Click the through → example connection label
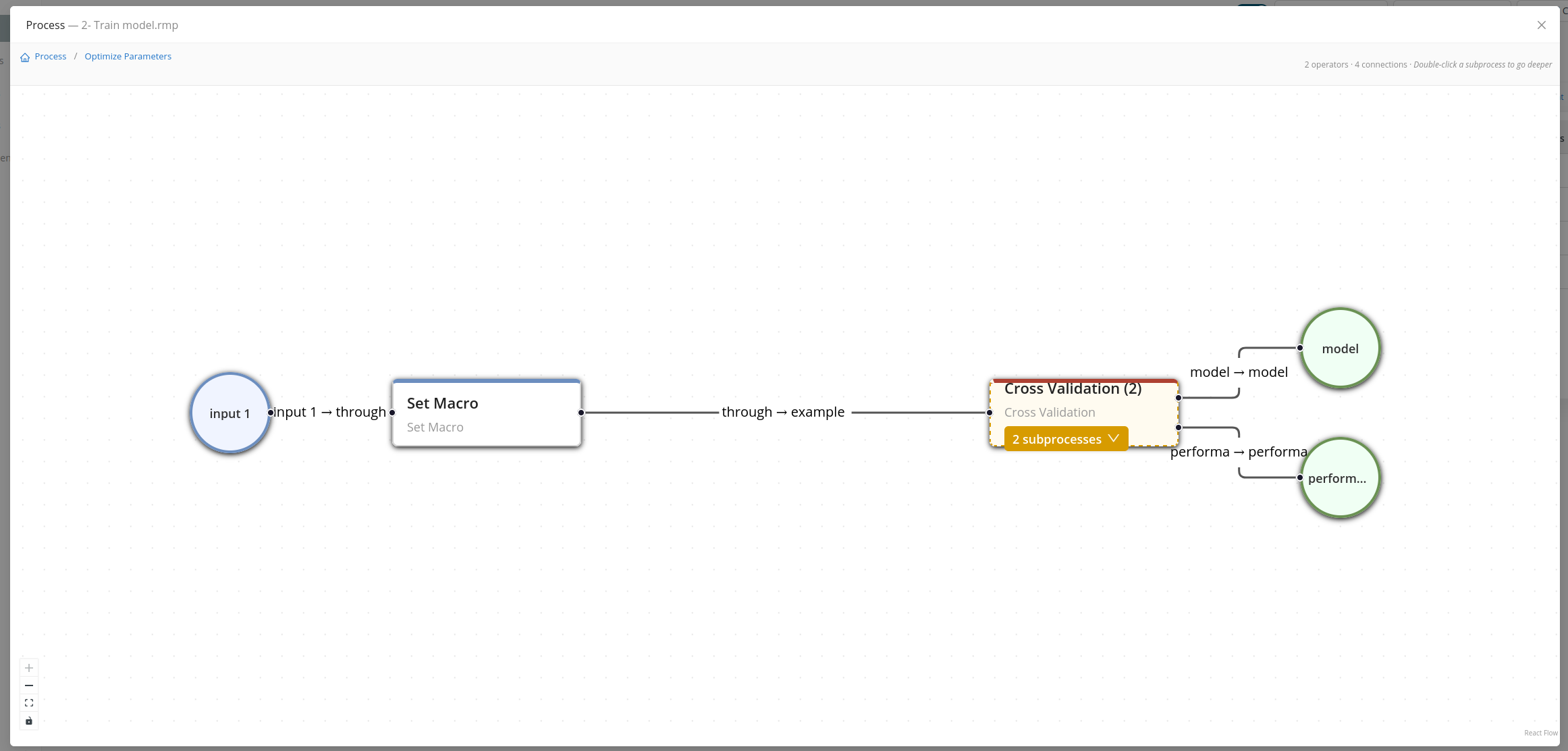This screenshot has width=1568, height=751. [783, 412]
